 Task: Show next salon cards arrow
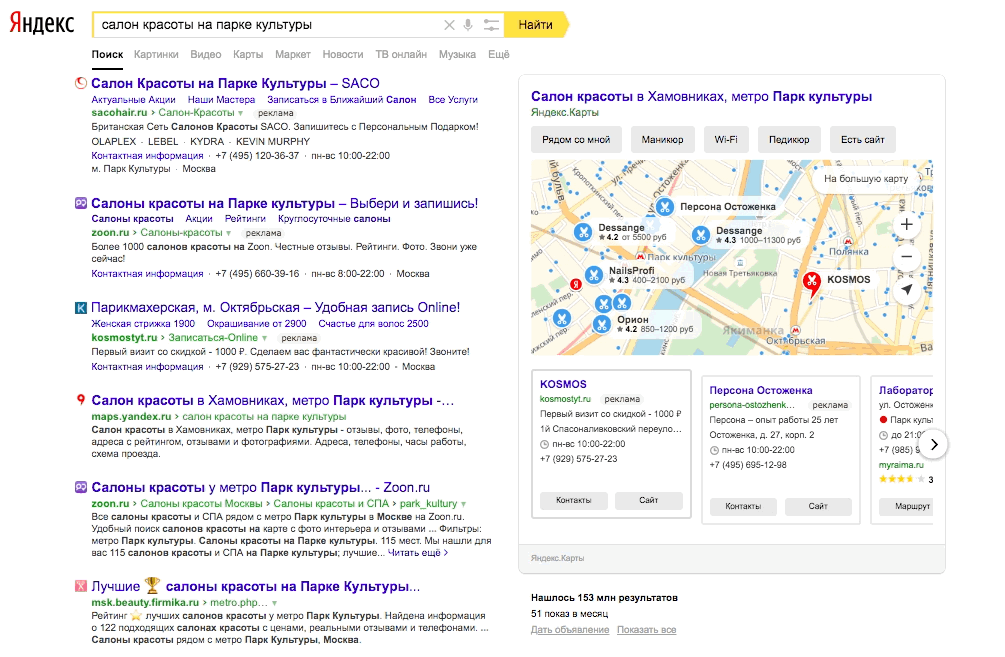934,445
